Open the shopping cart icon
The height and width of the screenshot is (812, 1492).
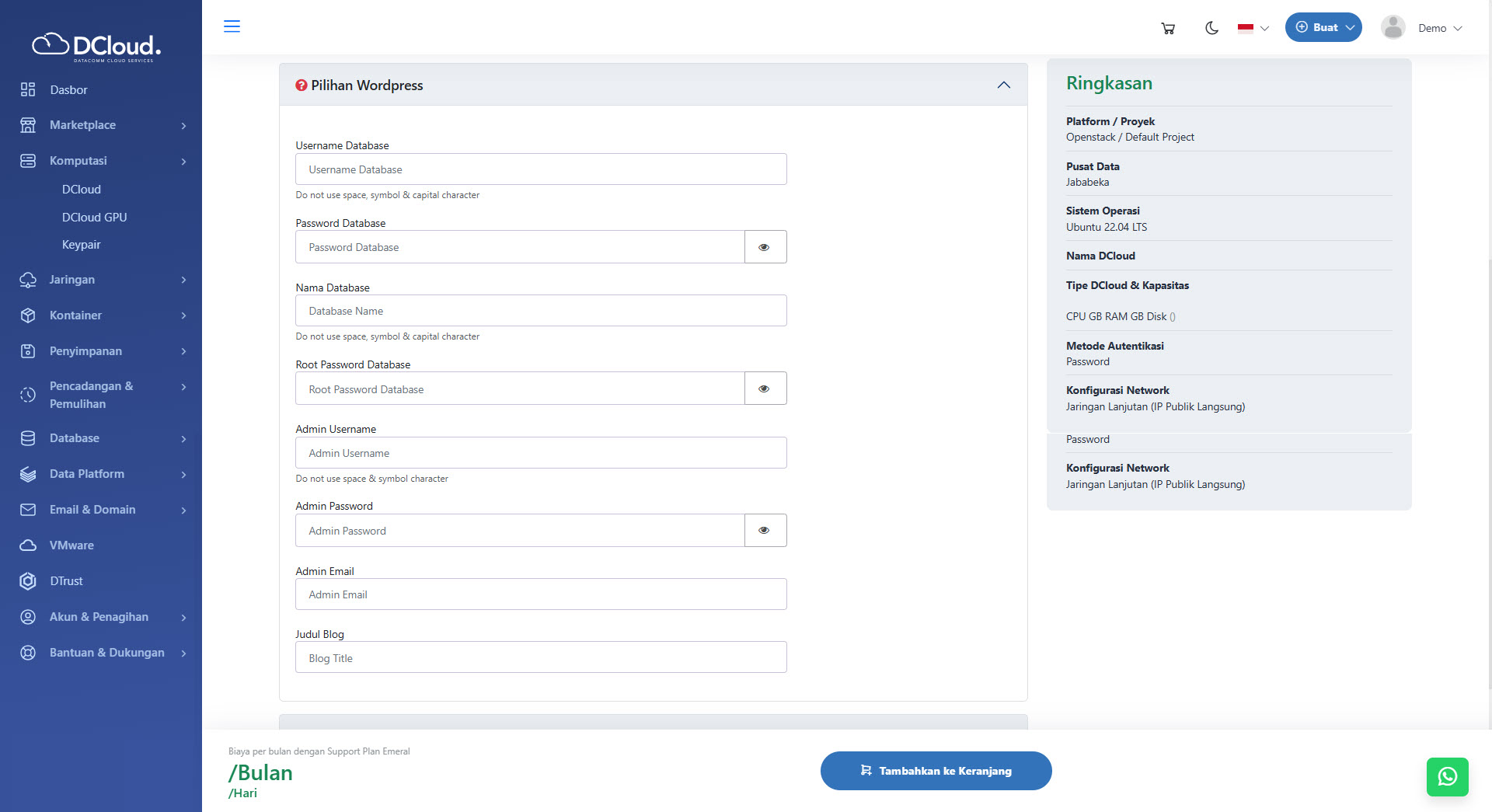1167,28
